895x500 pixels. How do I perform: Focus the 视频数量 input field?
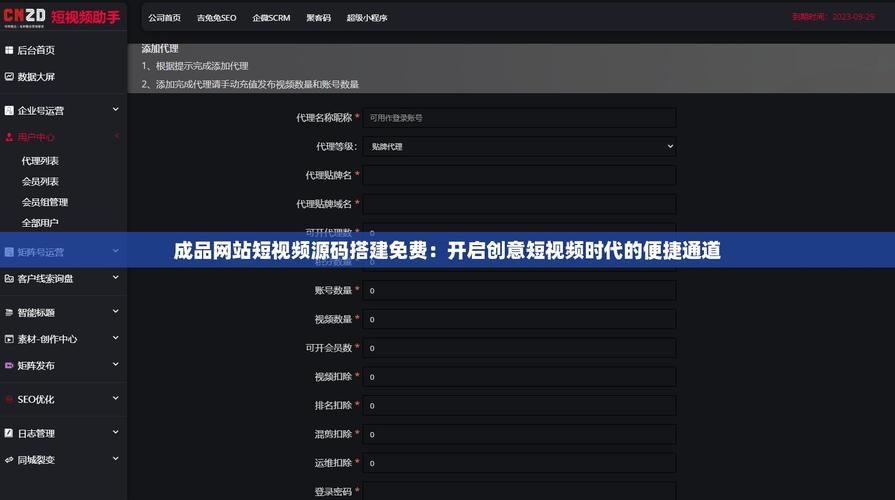coord(519,319)
